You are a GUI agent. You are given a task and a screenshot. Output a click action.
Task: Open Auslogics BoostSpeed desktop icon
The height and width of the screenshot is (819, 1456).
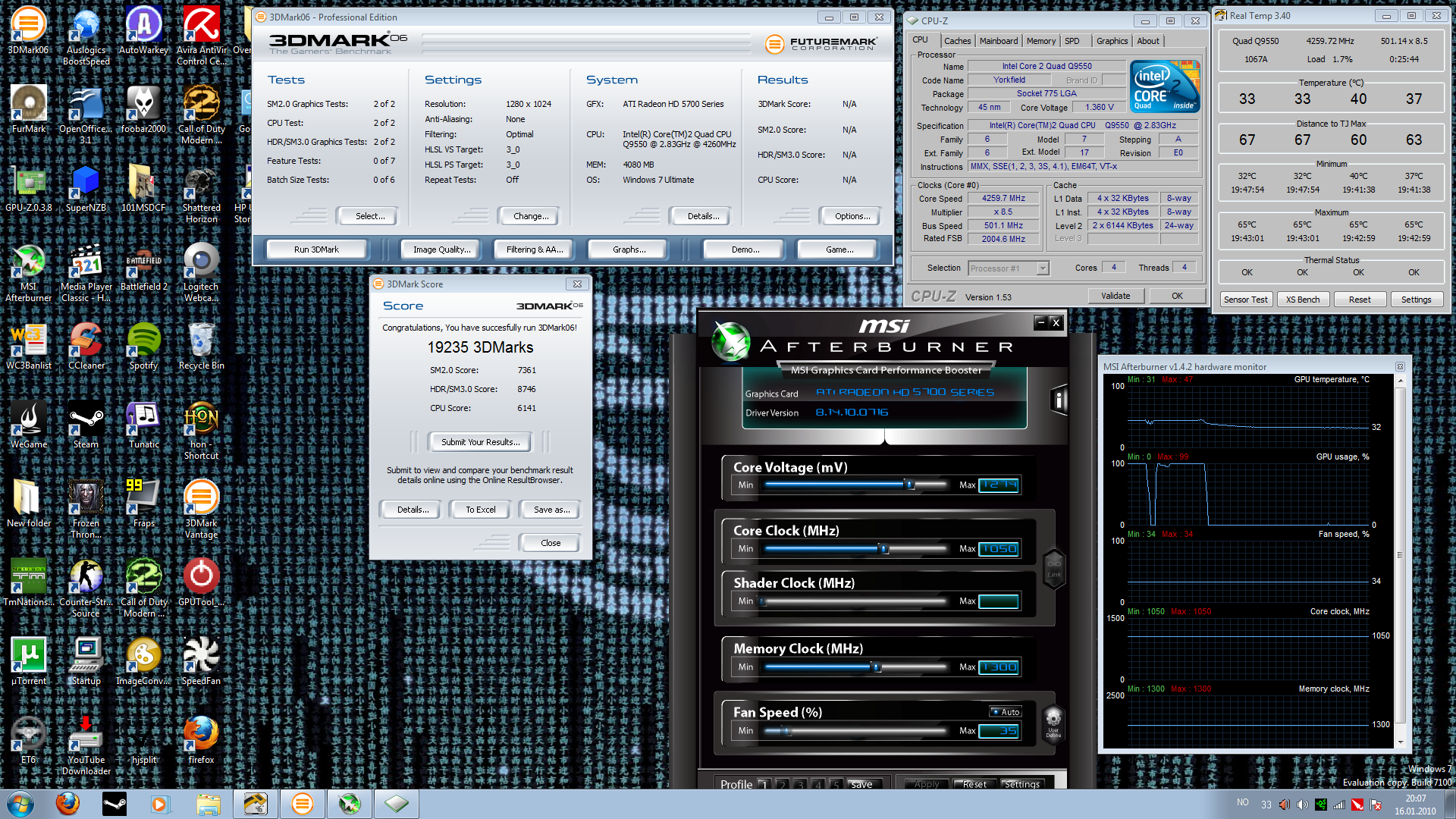pos(86,36)
